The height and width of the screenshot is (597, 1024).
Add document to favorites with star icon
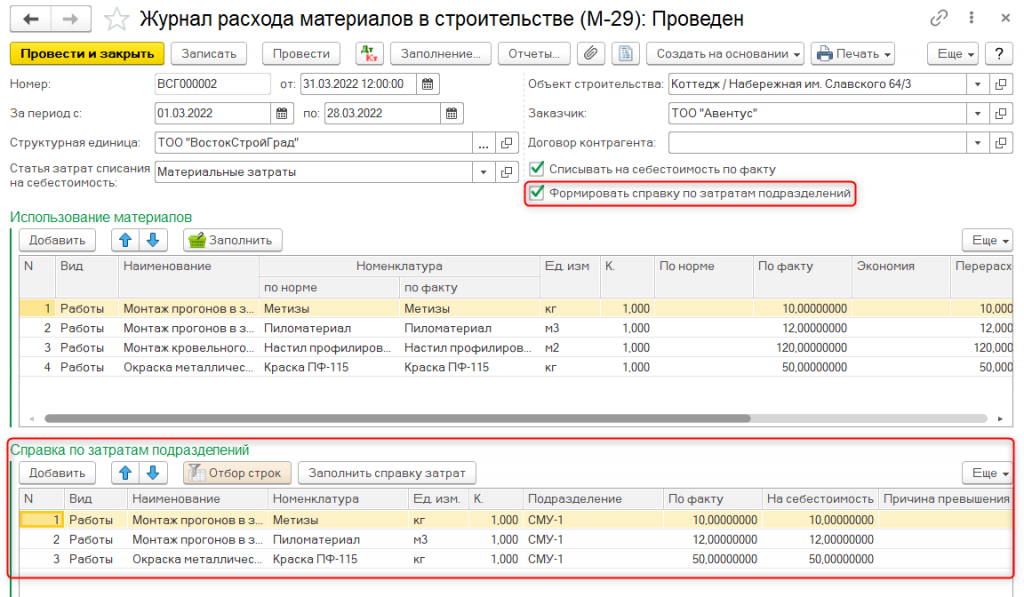tap(117, 19)
